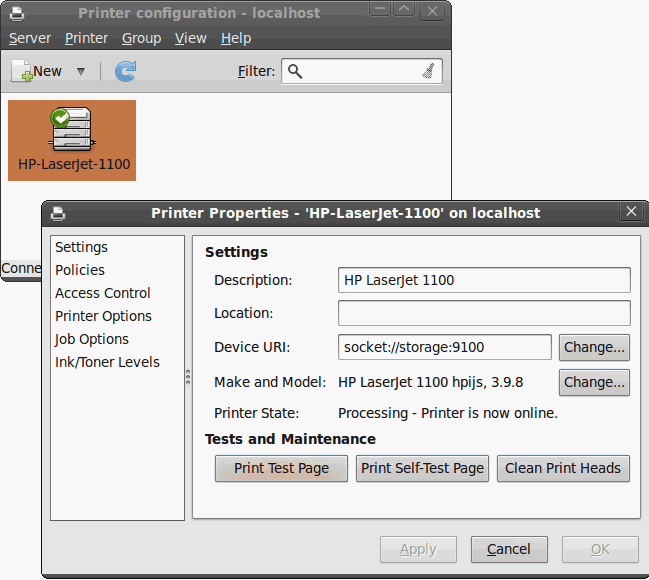649x580 pixels.
Task: Open the dropdown arrow beside New
Action: (81, 72)
